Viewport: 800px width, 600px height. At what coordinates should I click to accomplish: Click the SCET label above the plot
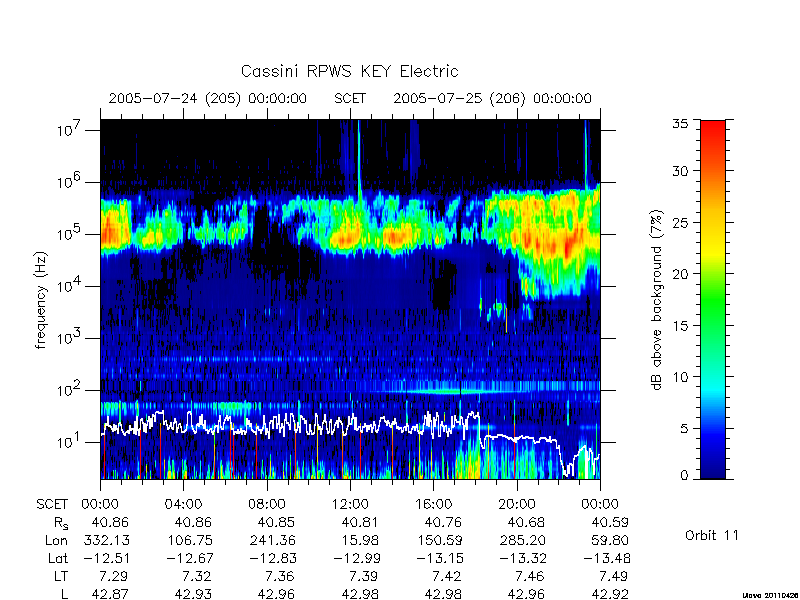(x=350, y=98)
